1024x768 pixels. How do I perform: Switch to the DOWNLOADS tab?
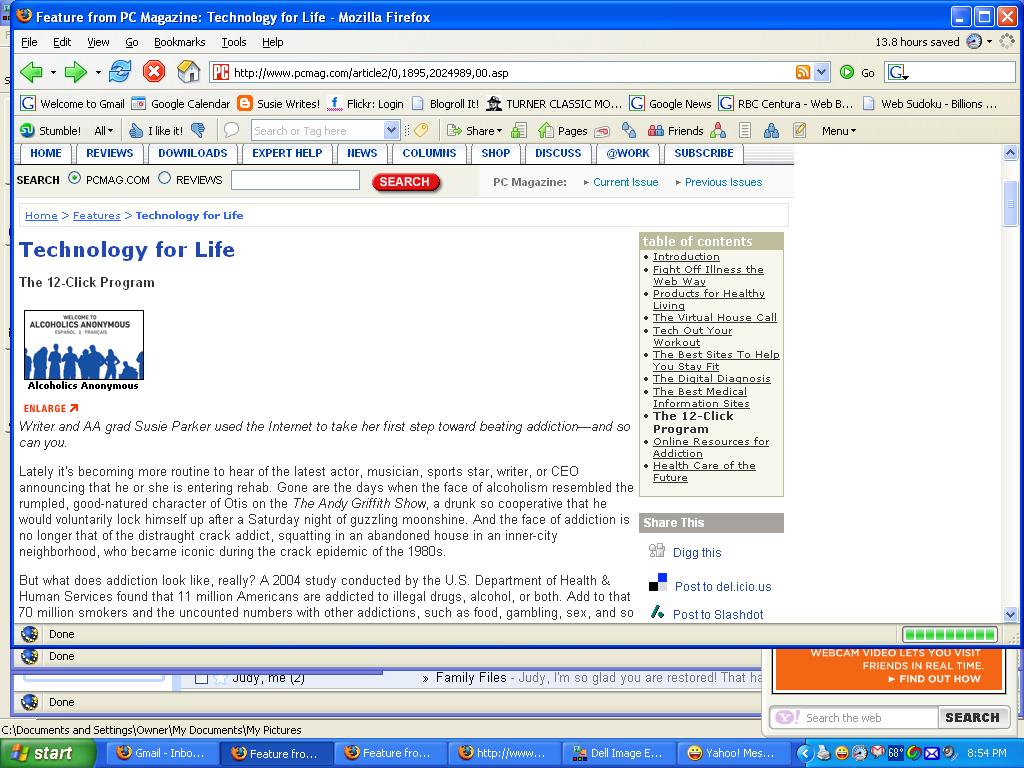tap(193, 153)
